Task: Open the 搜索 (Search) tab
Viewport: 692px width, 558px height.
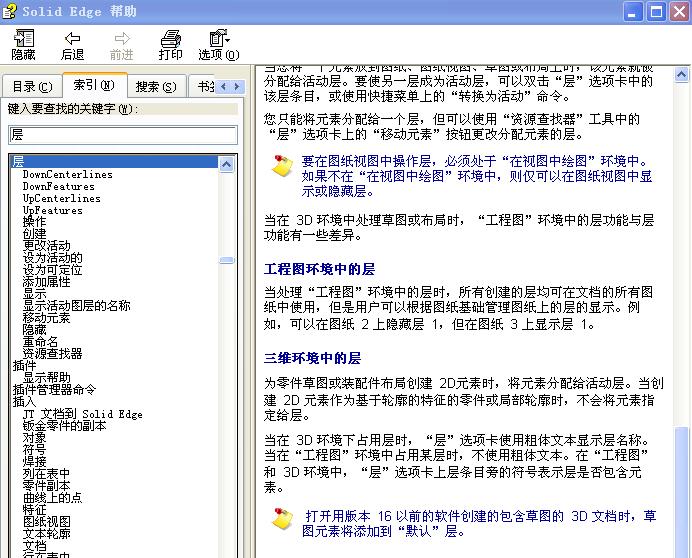Action: (156, 86)
